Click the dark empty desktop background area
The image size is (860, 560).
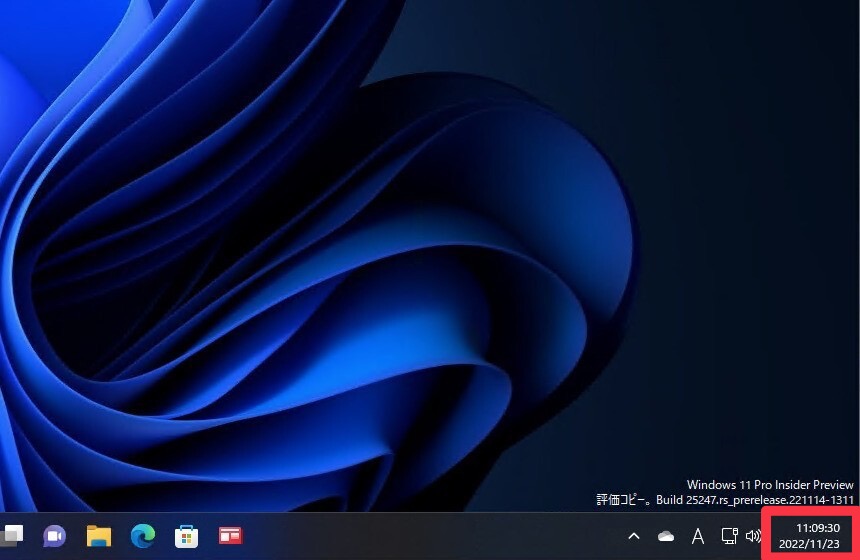coord(740,200)
